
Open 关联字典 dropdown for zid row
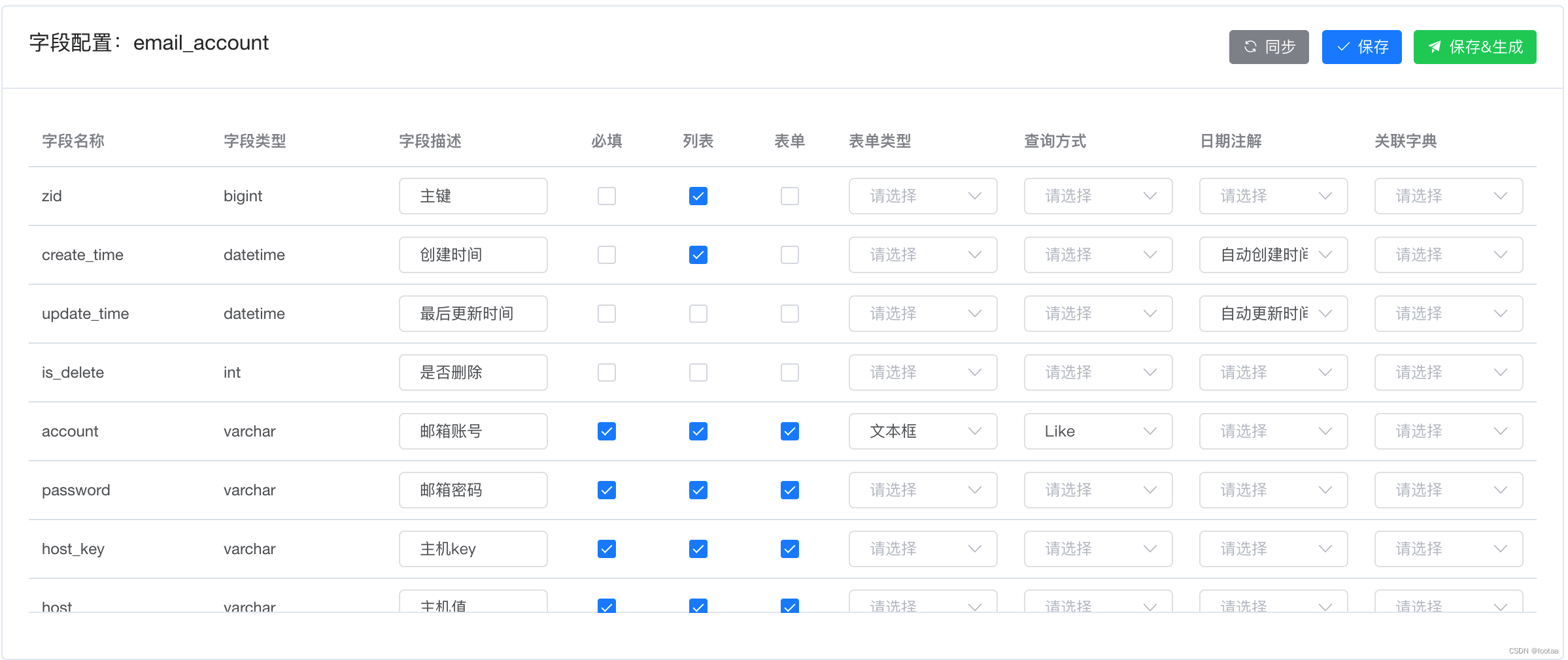1448,196
